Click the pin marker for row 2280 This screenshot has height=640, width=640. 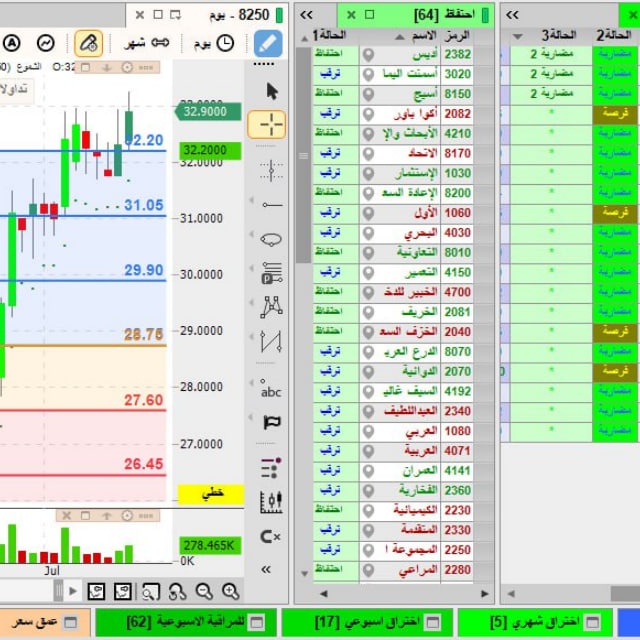click(x=368, y=570)
